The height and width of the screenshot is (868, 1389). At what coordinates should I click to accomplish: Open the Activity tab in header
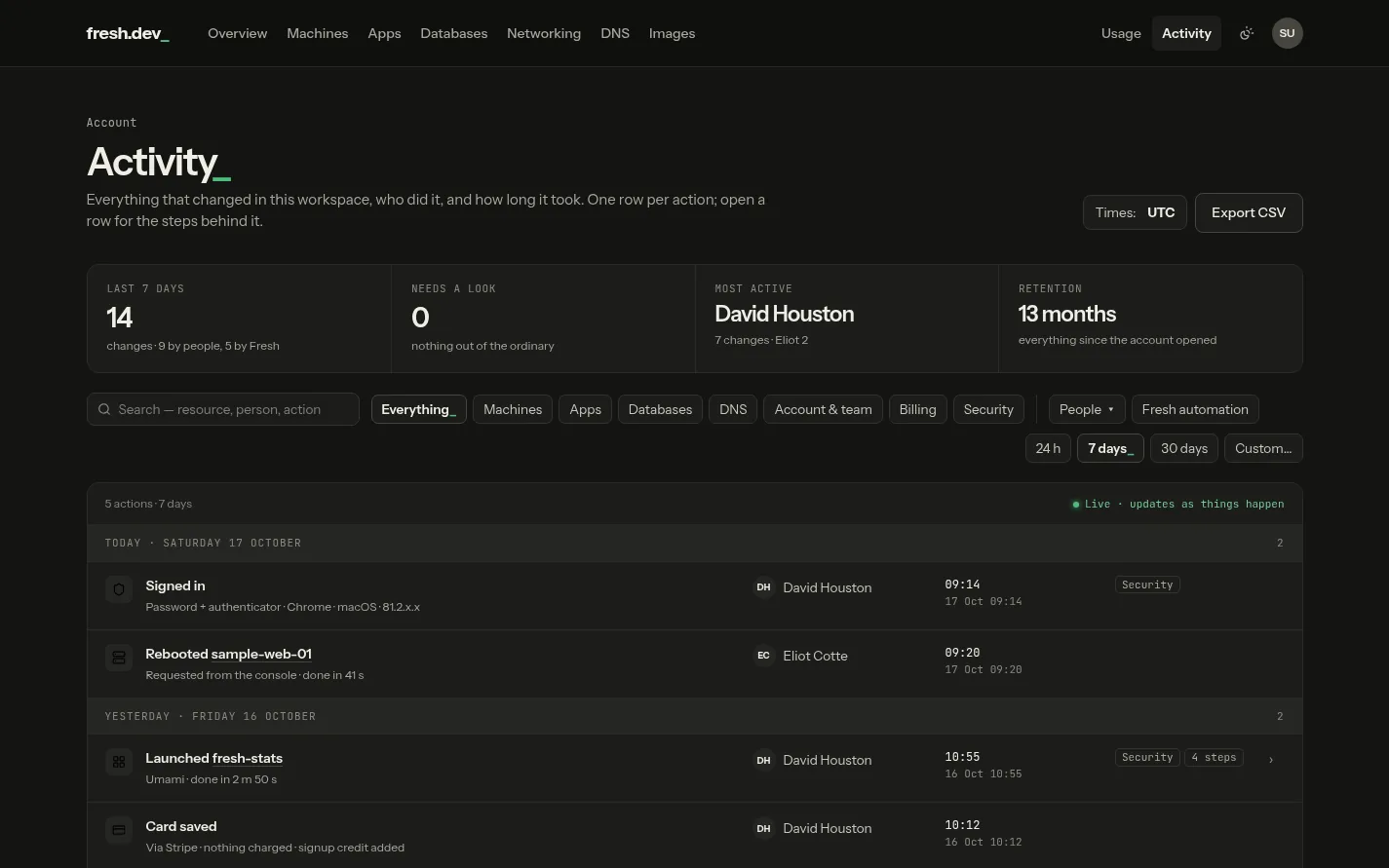click(x=1186, y=33)
